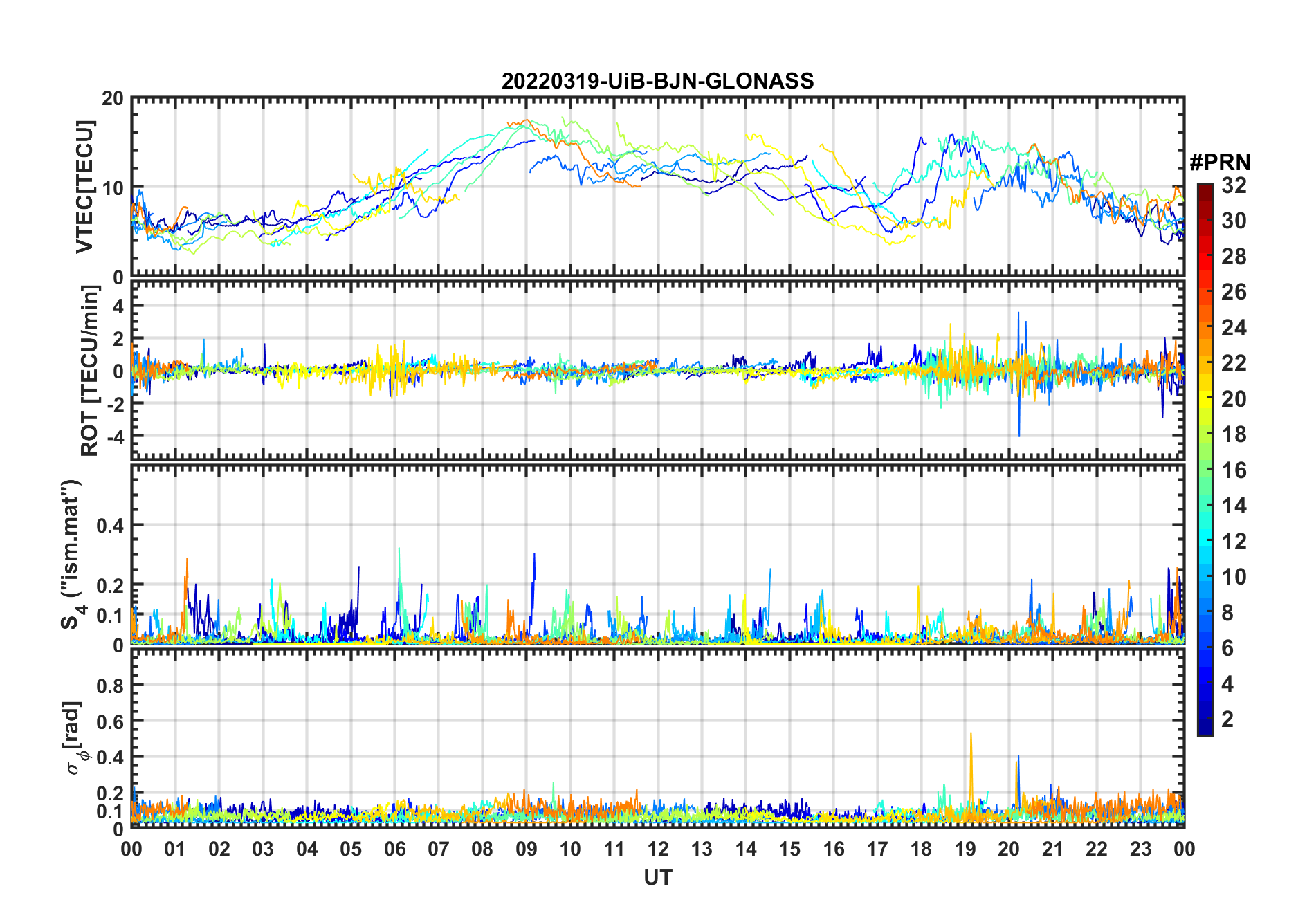1316x920 pixels.
Task: Click the plot title 20220319-UiB-BJN-GLONASS
Action: [x=657, y=81]
